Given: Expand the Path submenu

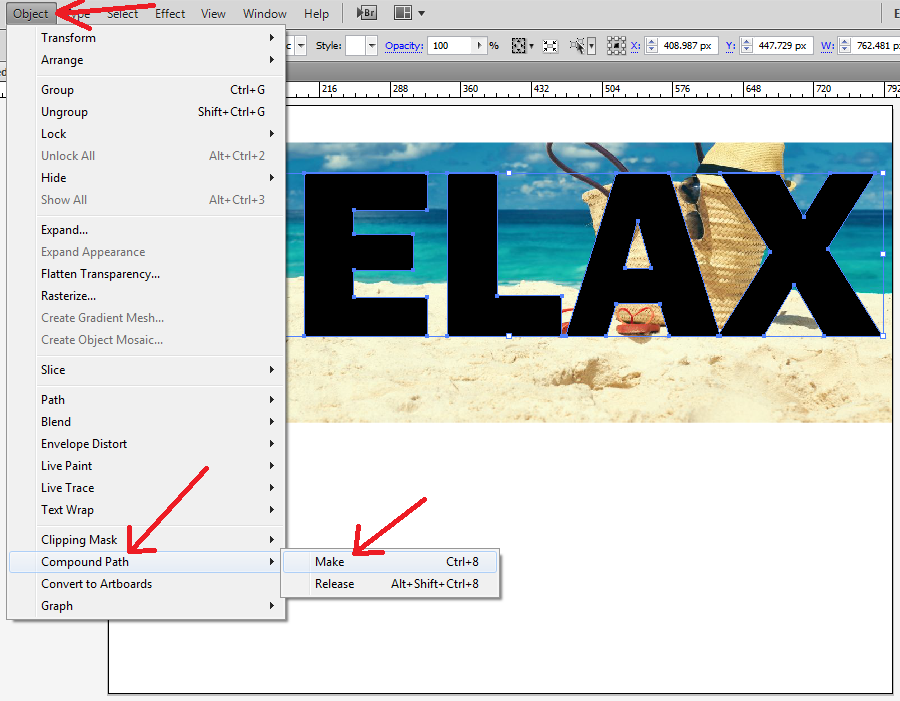Looking at the screenshot, I should [x=147, y=400].
